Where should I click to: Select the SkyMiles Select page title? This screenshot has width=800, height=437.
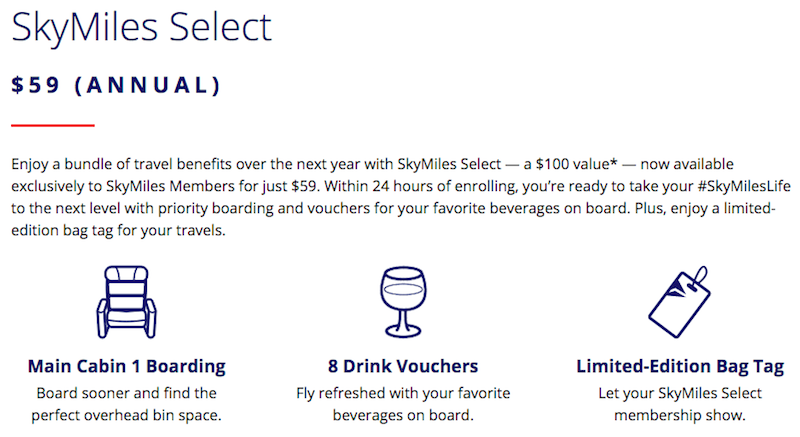coord(140,27)
